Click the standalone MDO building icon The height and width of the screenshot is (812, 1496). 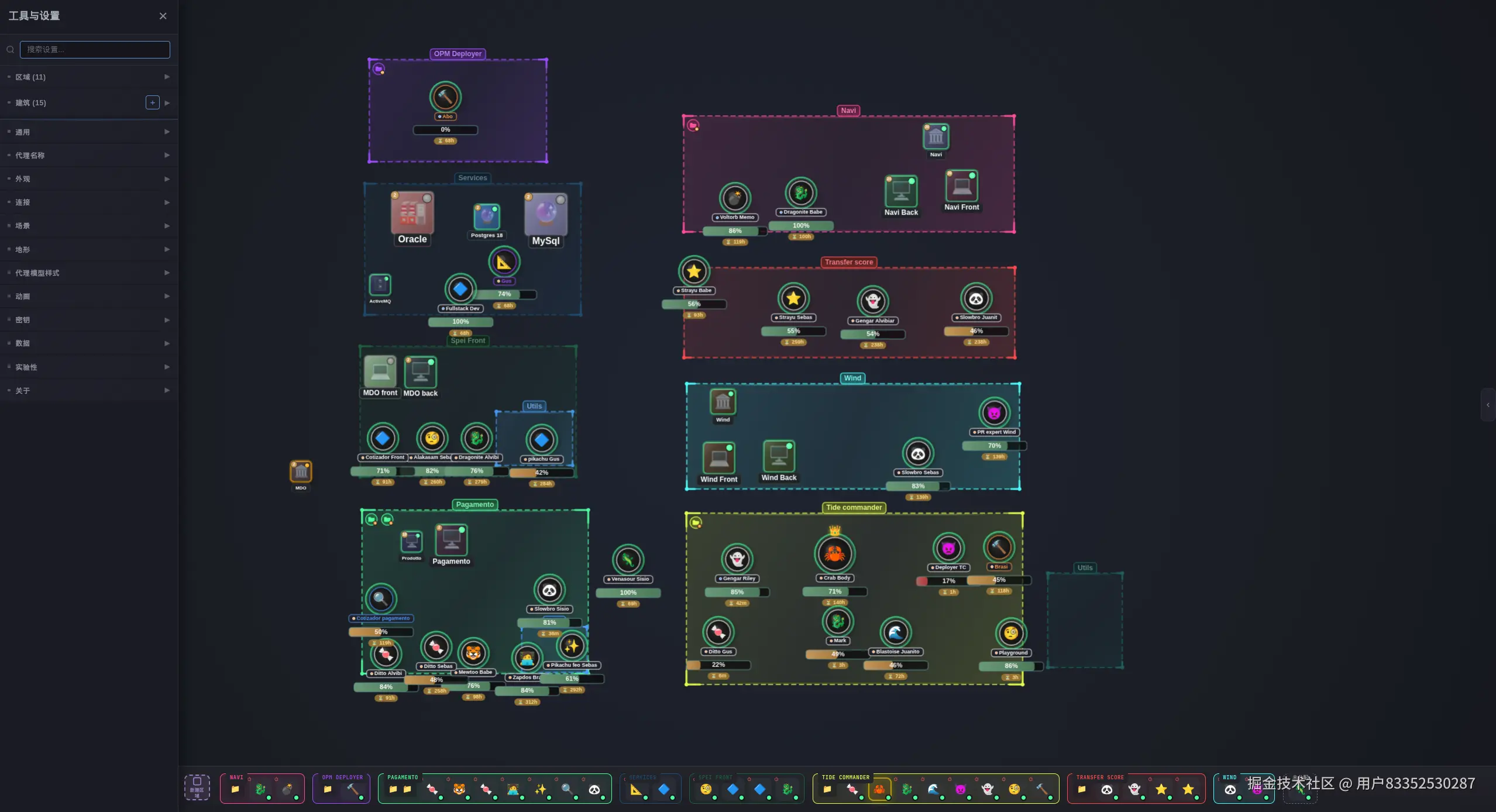coord(301,472)
